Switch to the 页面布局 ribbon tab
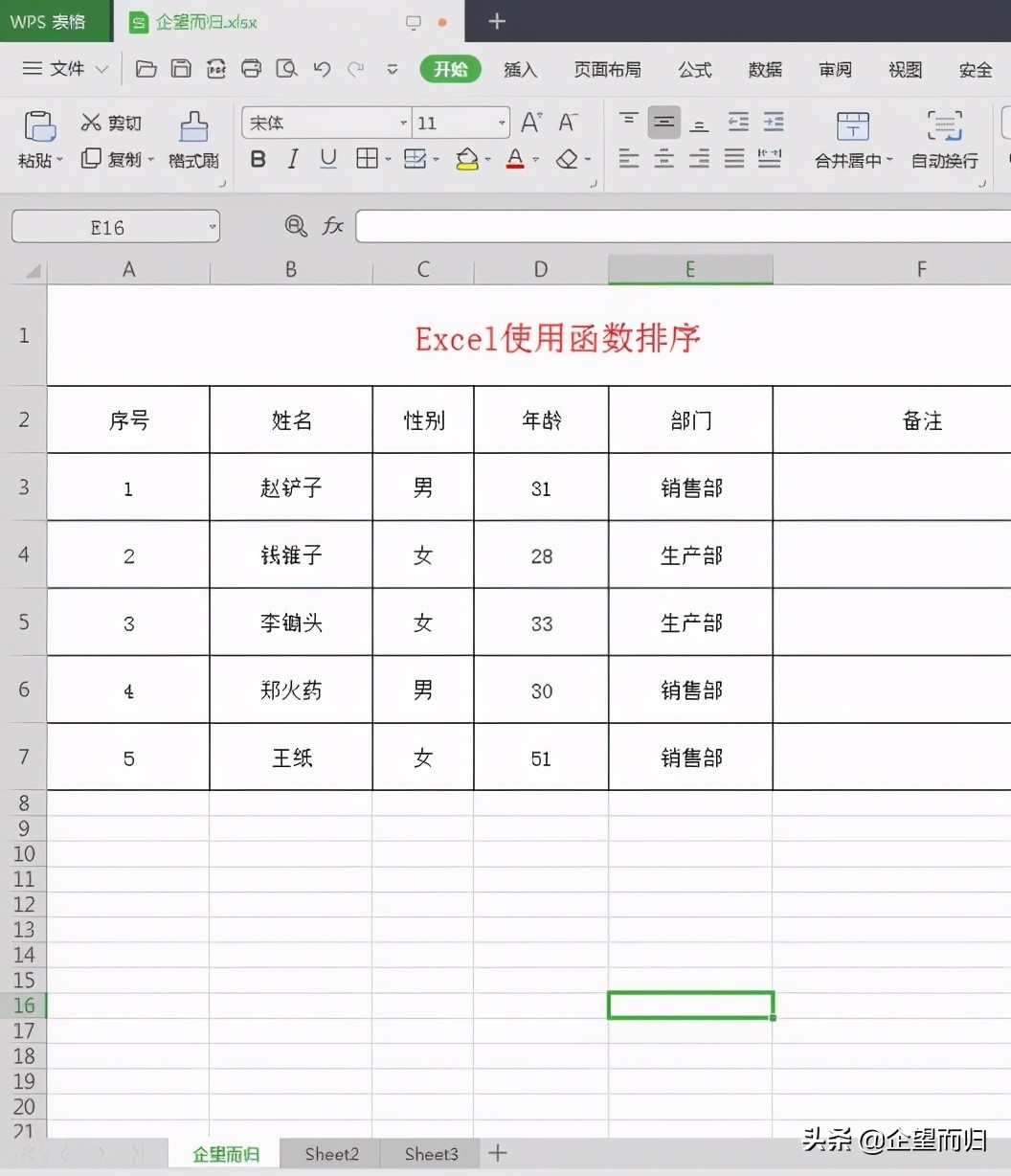The image size is (1011, 1176). (x=607, y=69)
